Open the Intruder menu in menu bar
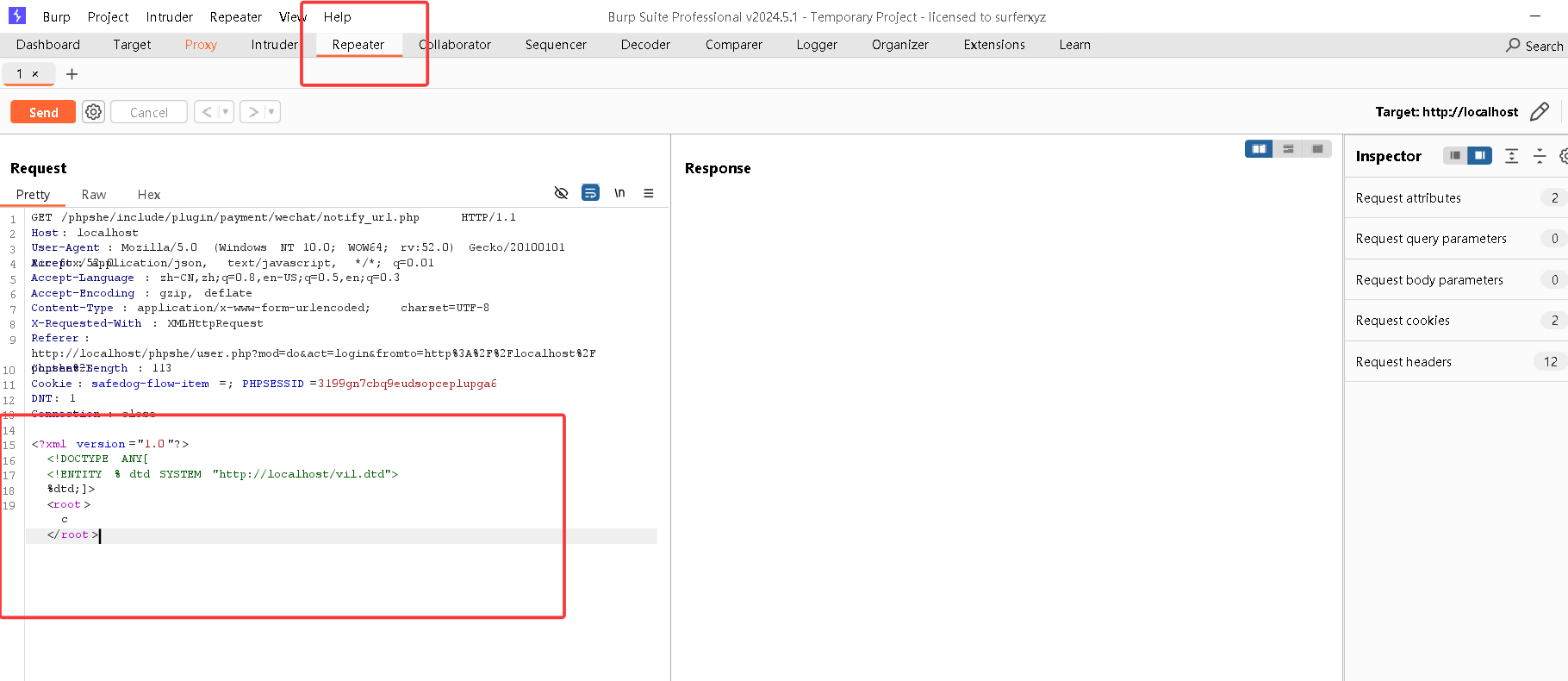This screenshot has height=681, width=1568. pos(169,17)
